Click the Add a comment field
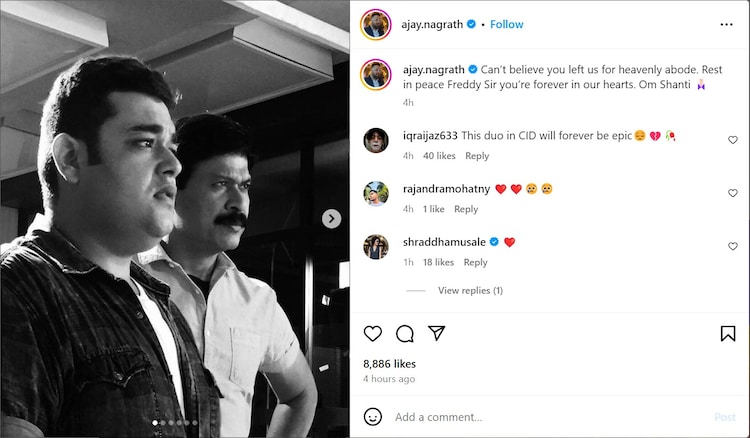 pyautogui.click(x=540, y=417)
